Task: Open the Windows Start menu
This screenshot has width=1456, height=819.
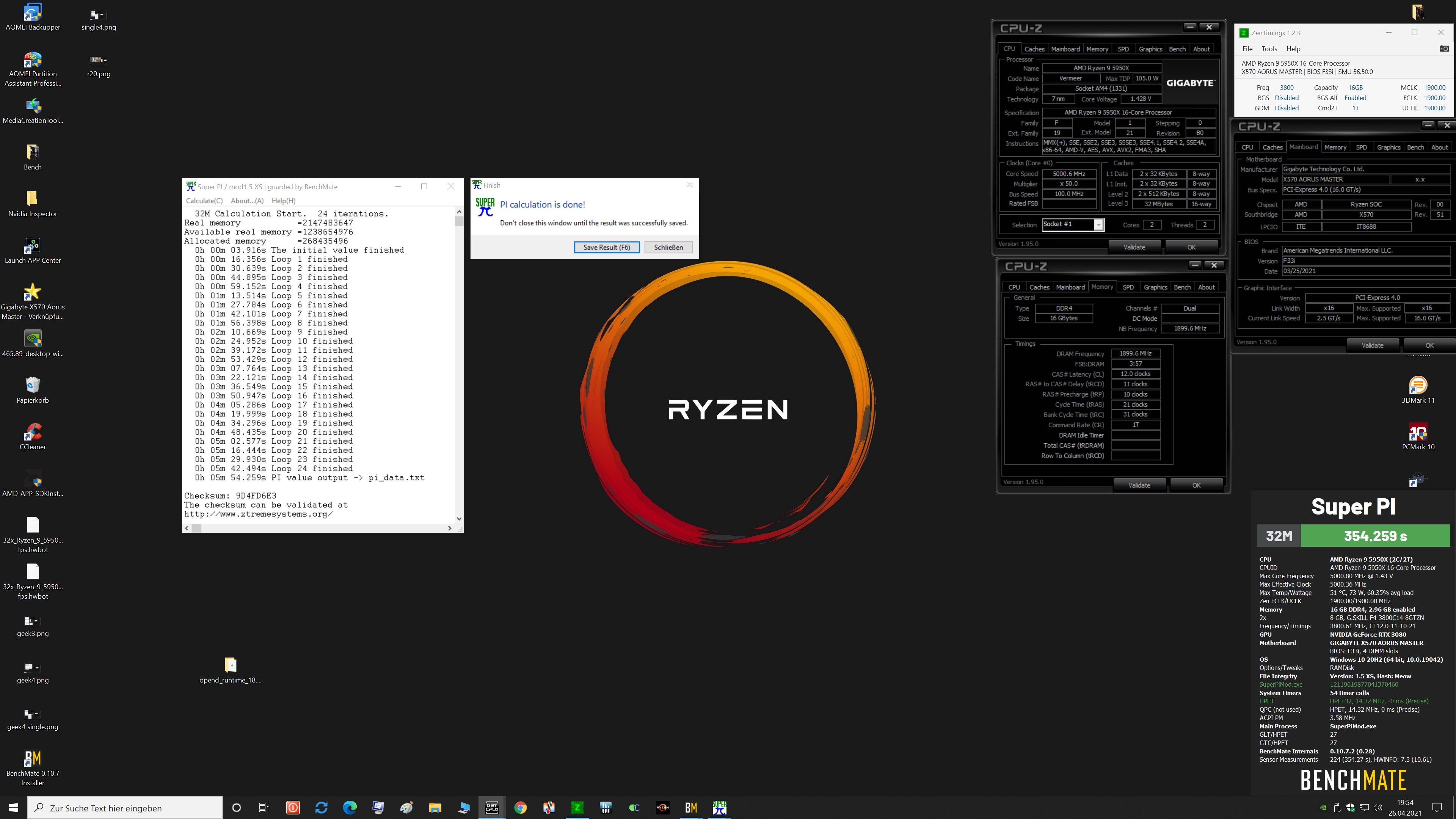Action: pos(14,808)
